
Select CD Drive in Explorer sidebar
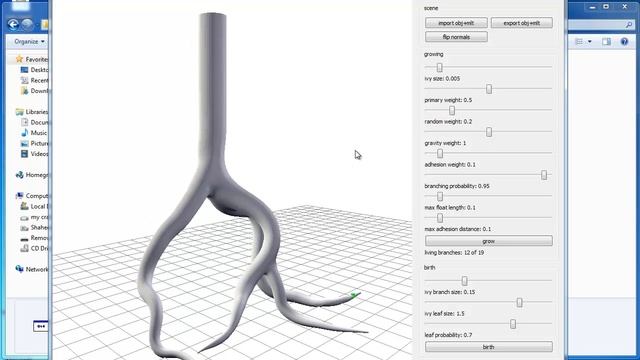34,248
